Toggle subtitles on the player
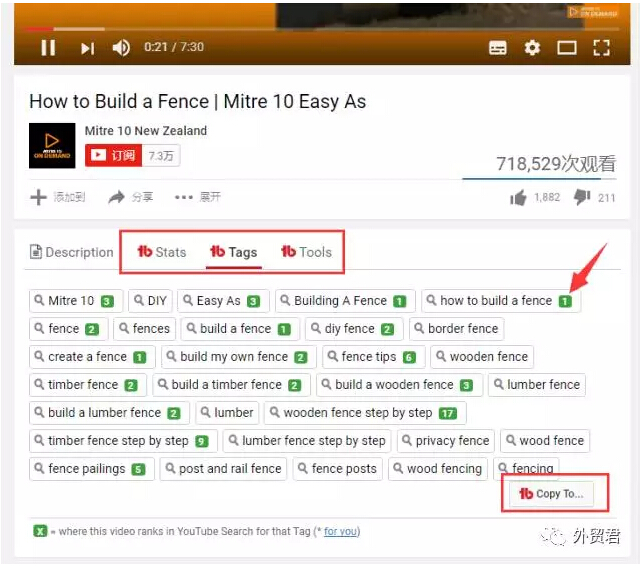The height and width of the screenshot is (566, 640). click(498, 48)
